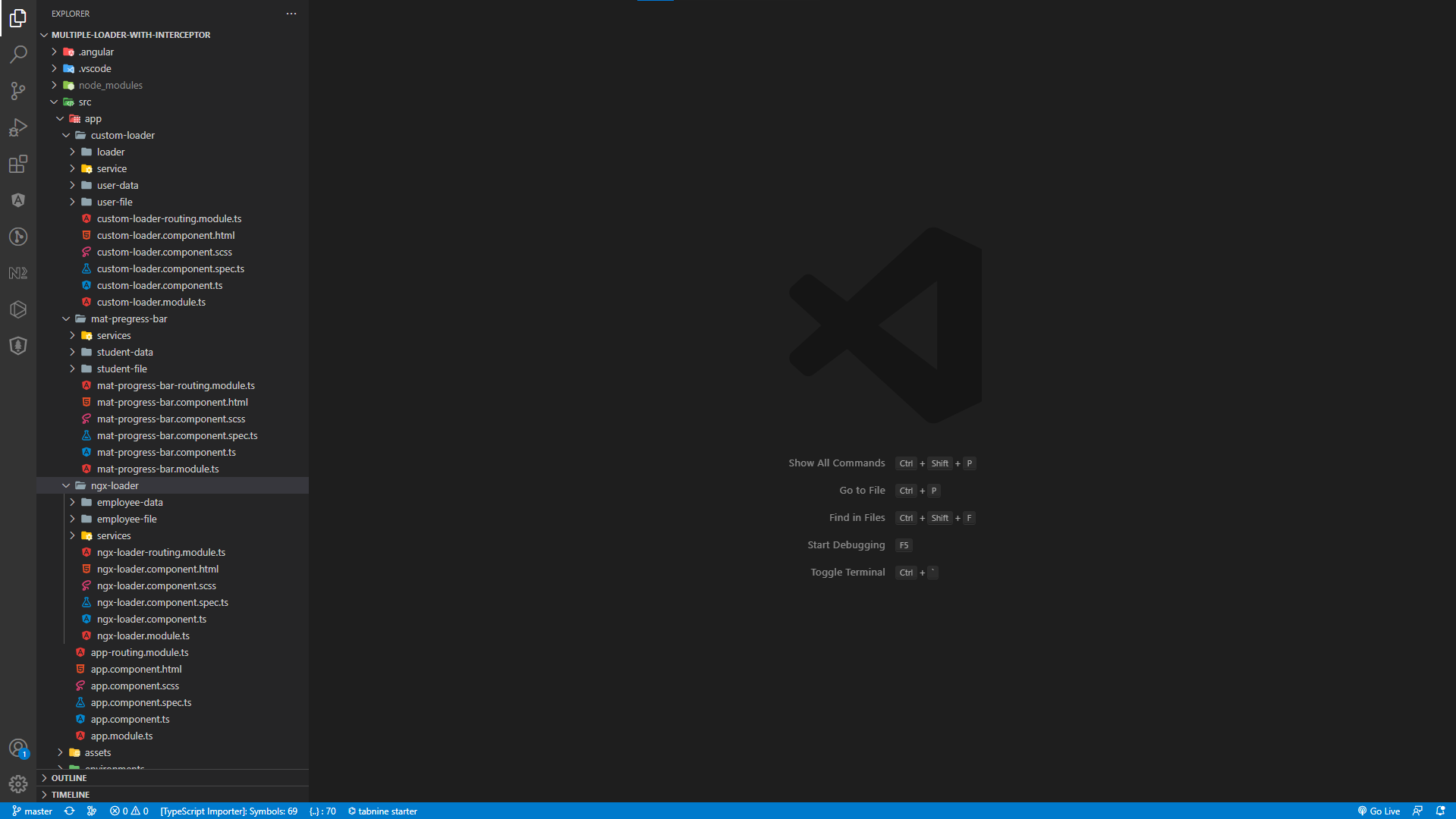Open ngx-loader-routing.module.ts file
Image resolution: width=1456 pixels, height=819 pixels.
[x=173, y=552]
